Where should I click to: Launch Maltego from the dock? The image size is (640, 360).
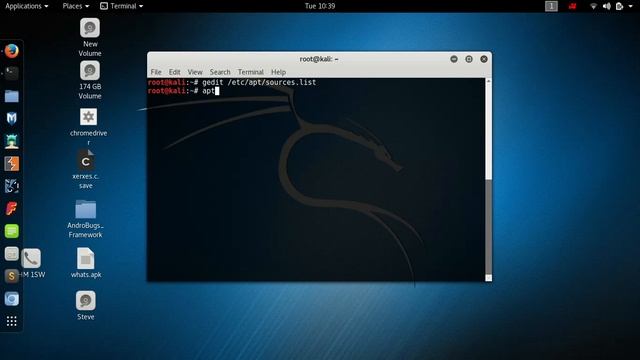click(x=11, y=186)
